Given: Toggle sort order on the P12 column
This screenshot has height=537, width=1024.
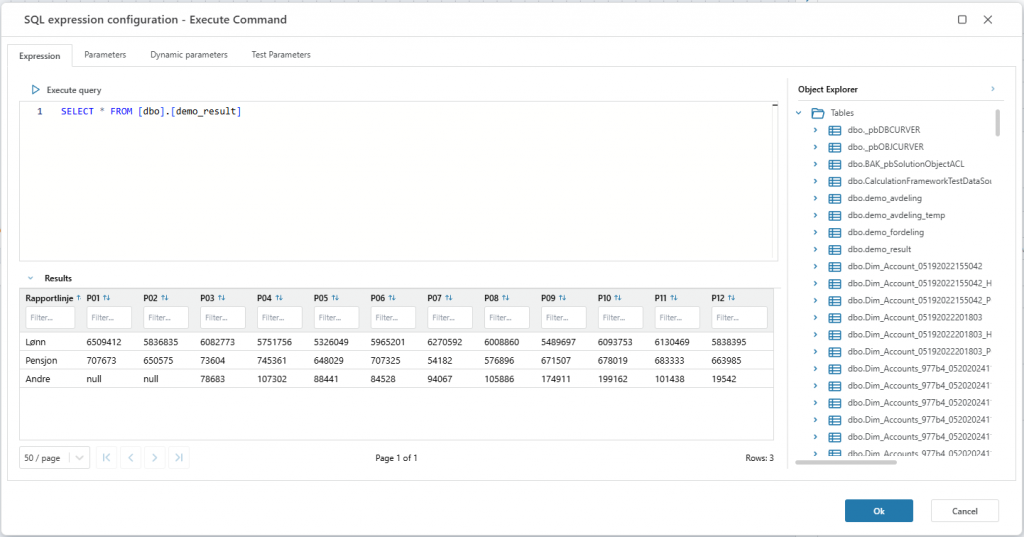Looking at the screenshot, I should tap(732, 298).
